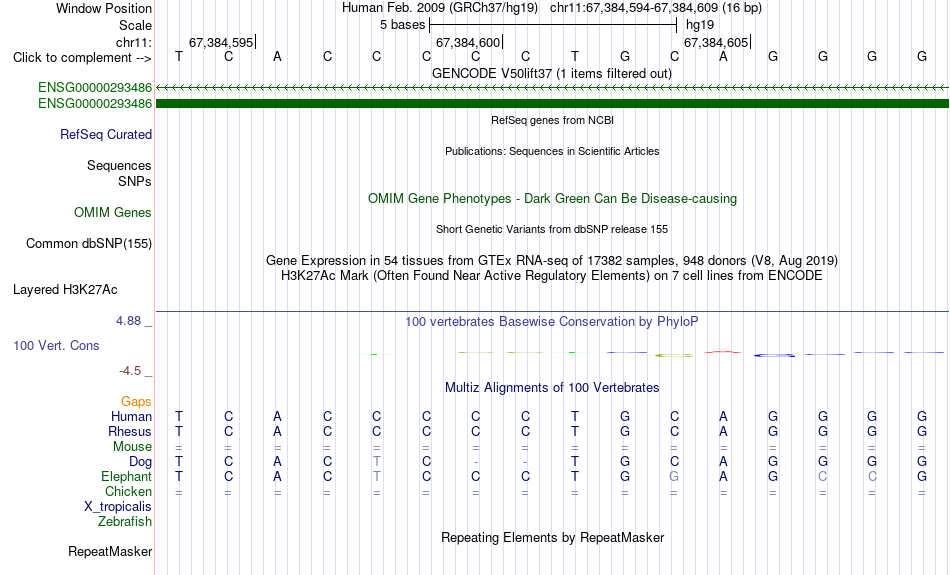Viewport: 950px width, 575px height.
Task: Click the gray T in Elephant row
Action: [x=377, y=477]
